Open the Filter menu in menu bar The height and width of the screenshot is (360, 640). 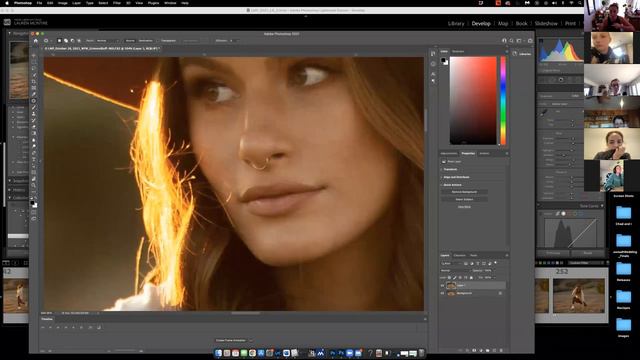(117, 3)
